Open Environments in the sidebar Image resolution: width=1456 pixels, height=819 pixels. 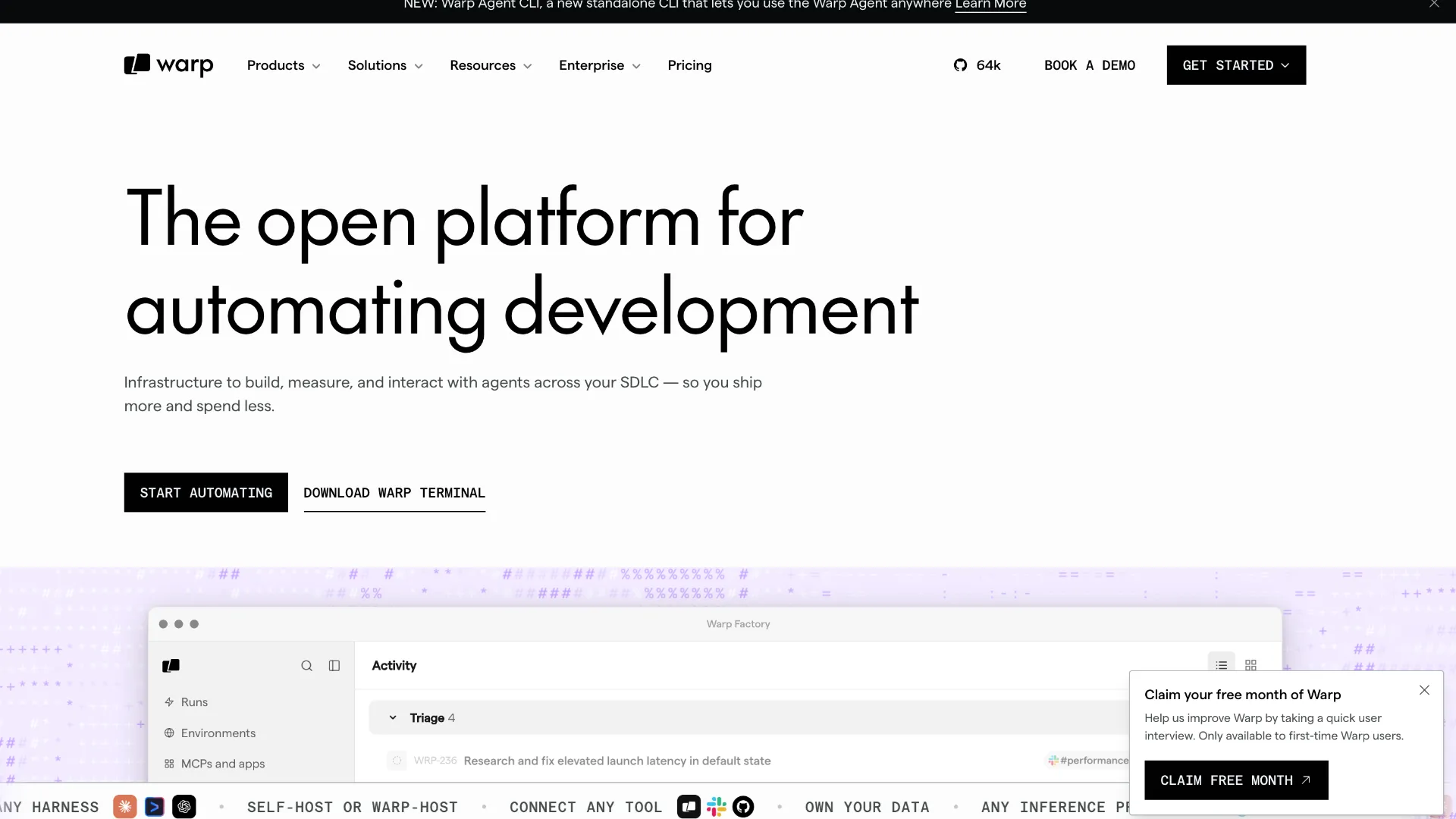209,733
